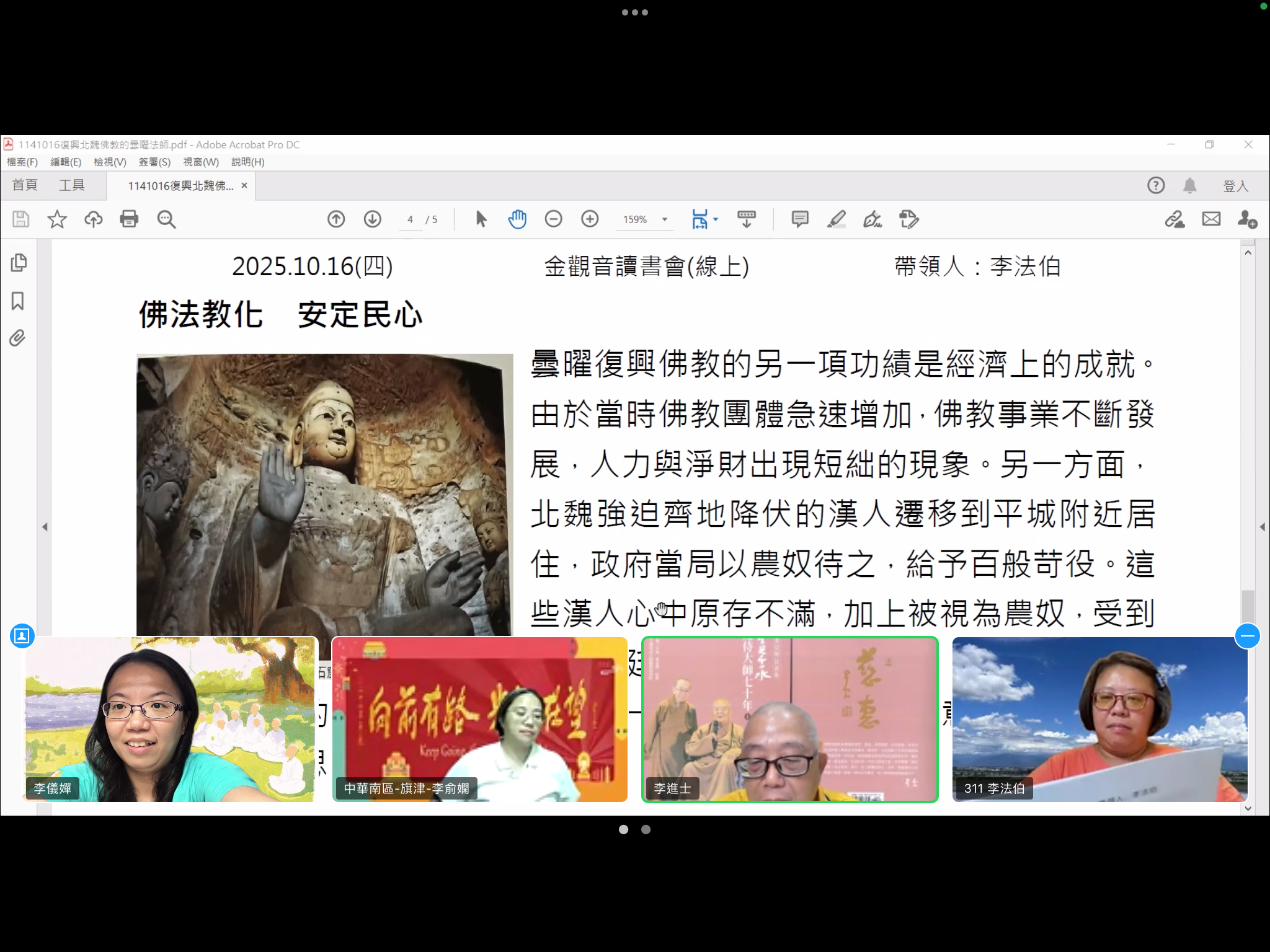The image size is (1270, 952).
Task: Switch to the 工具 tab
Action: [x=72, y=185]
